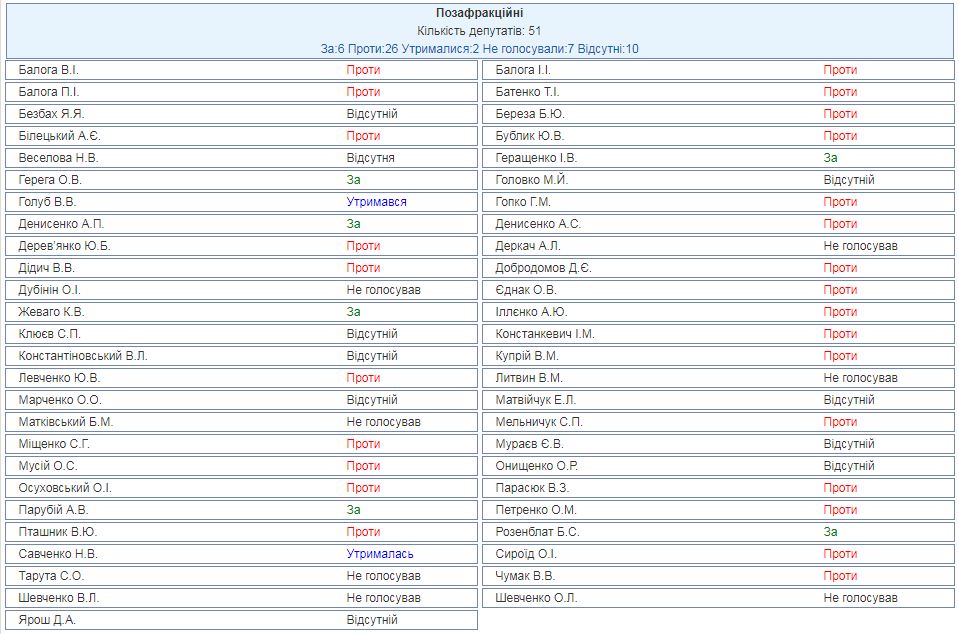This screenshot has width=959, height=634.
Task: Click the name Добродомов Д.Є.
Action: (543, 268)
